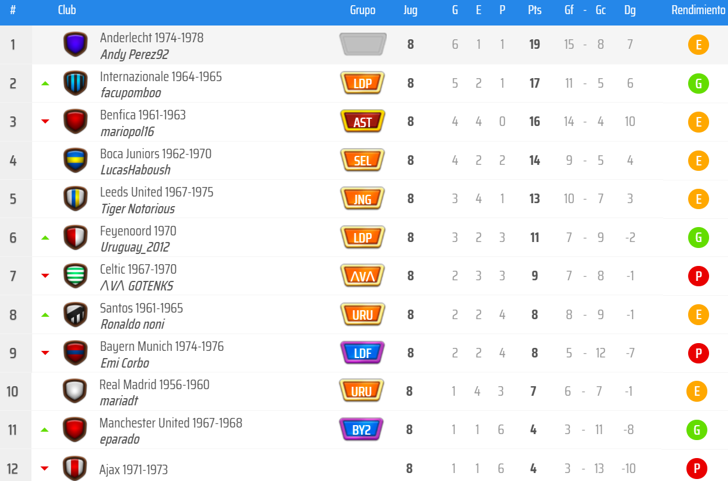Open the SEL group badge

pyautogui.click(x=363, y=160)
